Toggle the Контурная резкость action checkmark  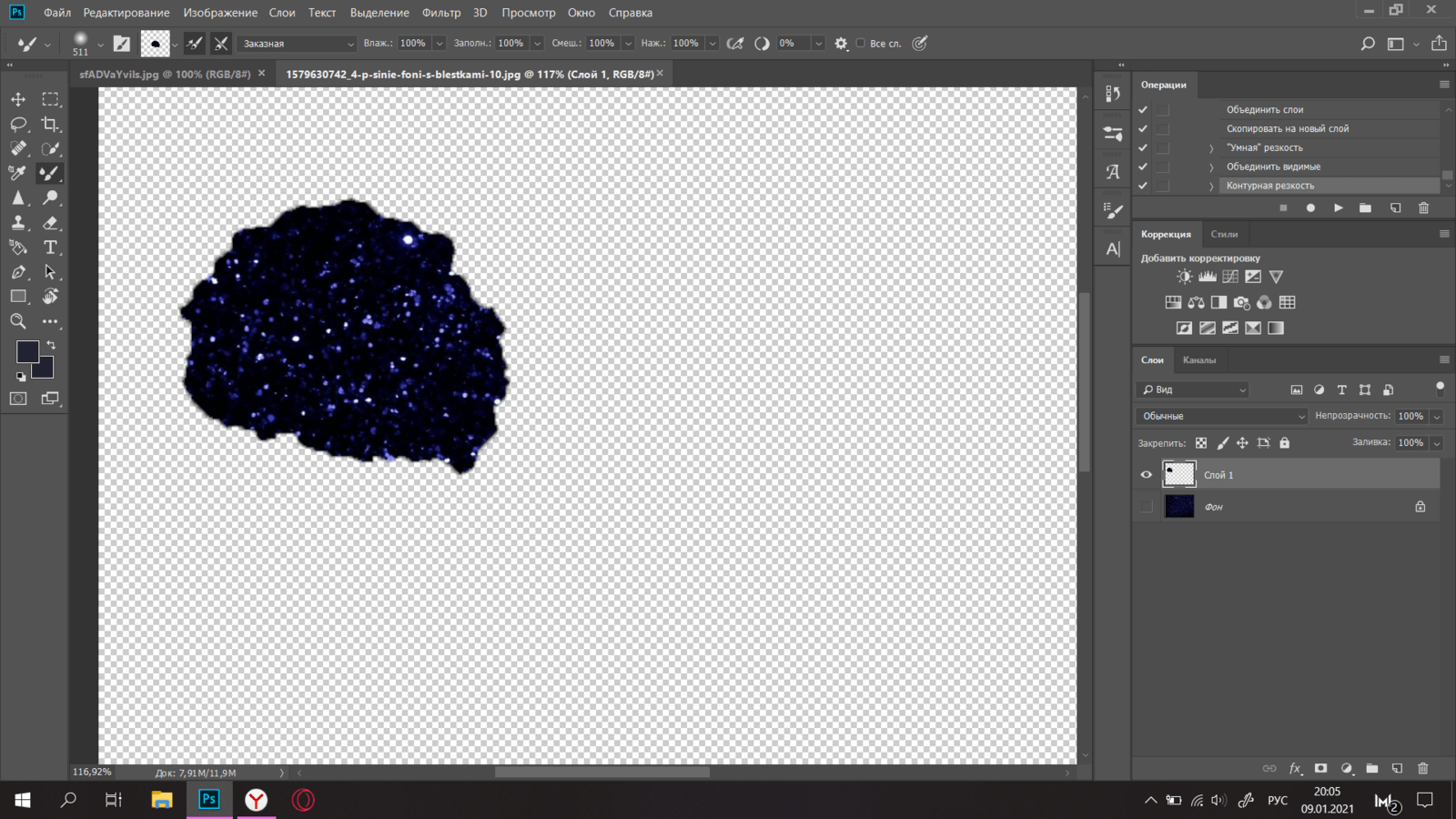pos(1143,186)
